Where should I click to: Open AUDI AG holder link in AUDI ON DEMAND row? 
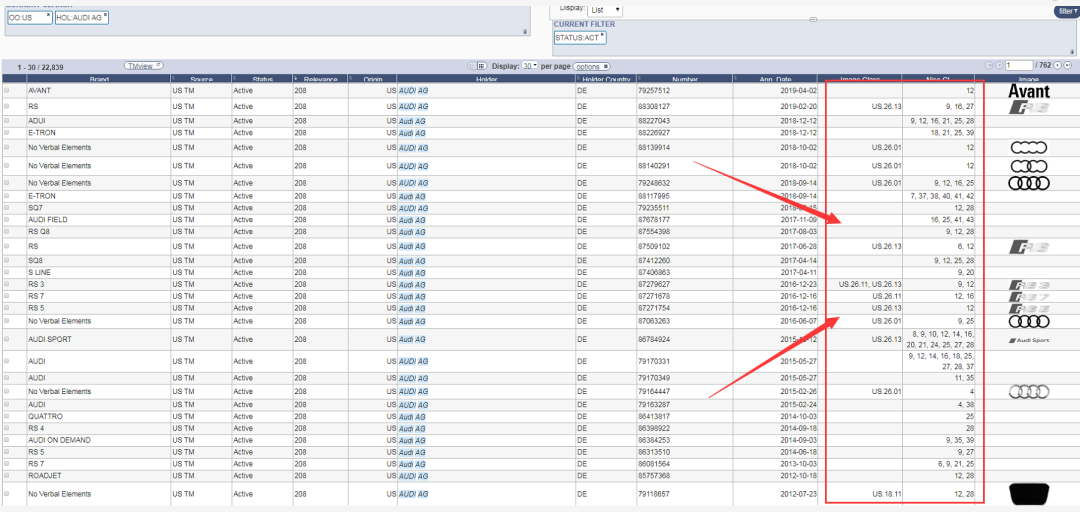pyautogui.click(x=413, y=440)
